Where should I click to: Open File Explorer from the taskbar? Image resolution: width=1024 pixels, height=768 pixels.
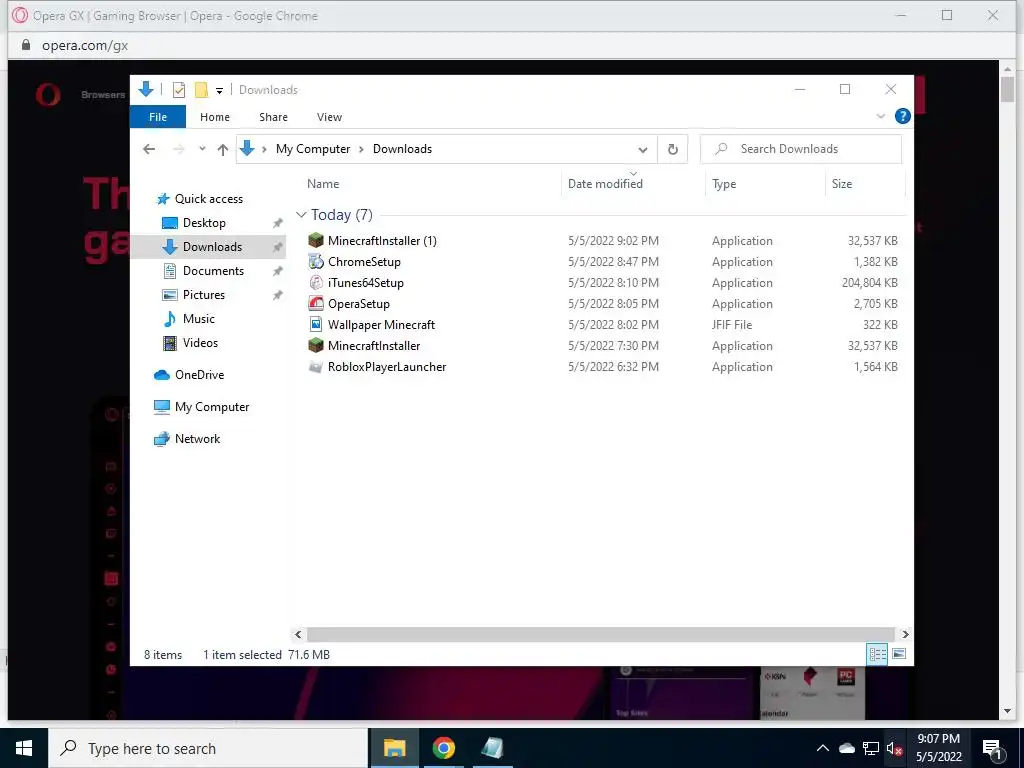coord(394,748)
